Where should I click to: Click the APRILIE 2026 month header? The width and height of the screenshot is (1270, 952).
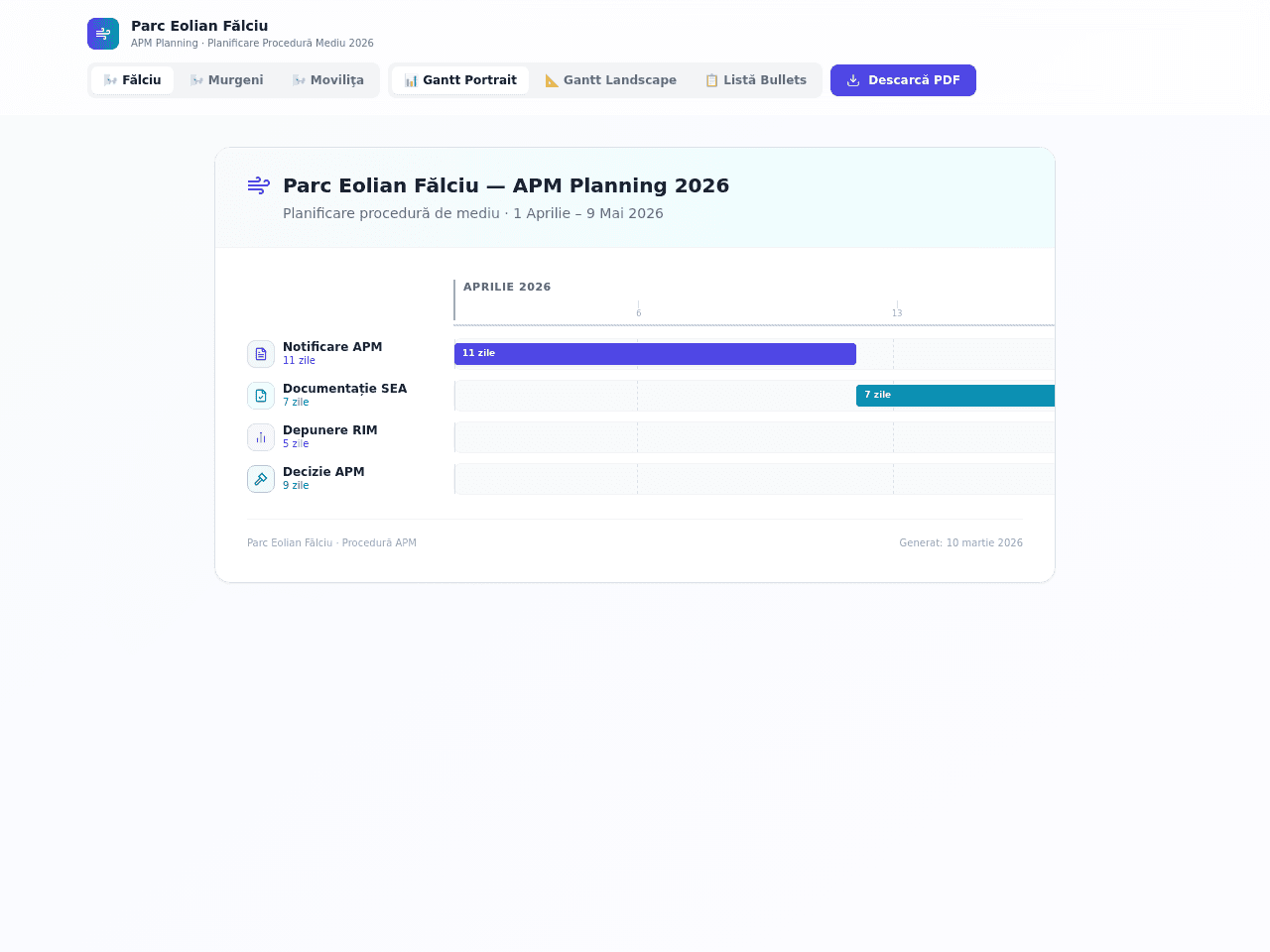(507, 287)
